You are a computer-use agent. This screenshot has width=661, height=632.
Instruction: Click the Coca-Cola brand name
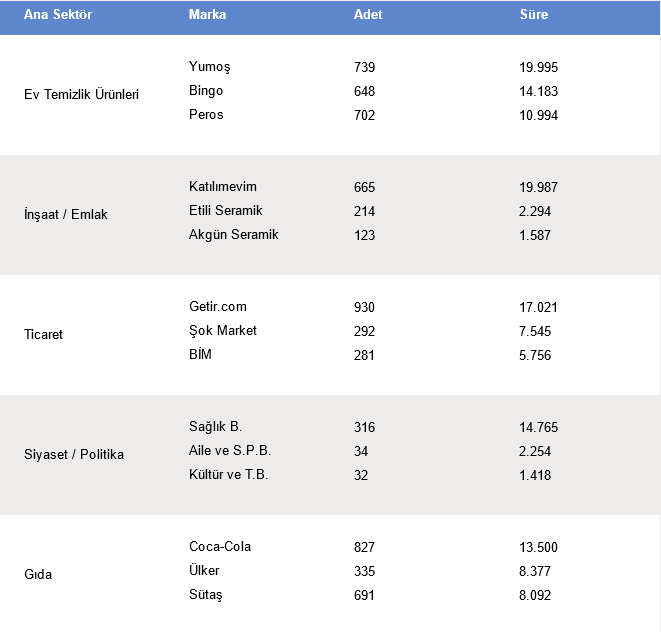[220, 547]
